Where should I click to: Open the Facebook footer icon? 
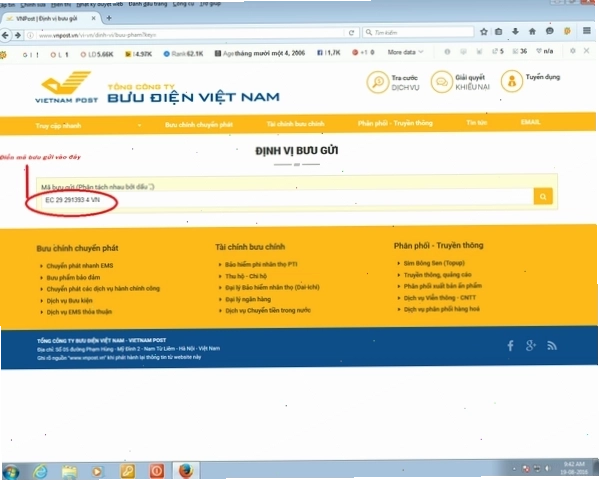coord(510,346)
